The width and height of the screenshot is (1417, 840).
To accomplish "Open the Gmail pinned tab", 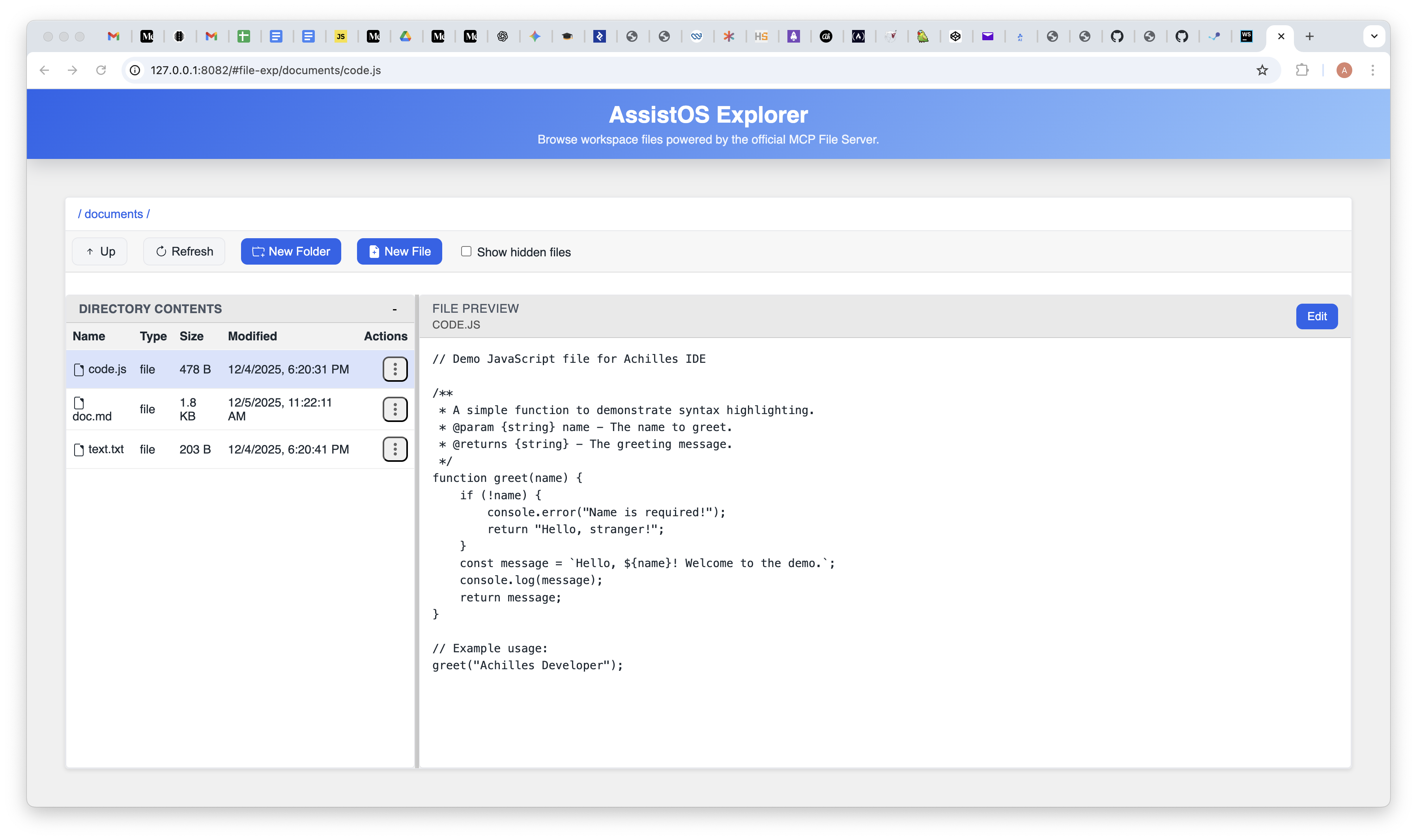I will [x=113, y=36].
